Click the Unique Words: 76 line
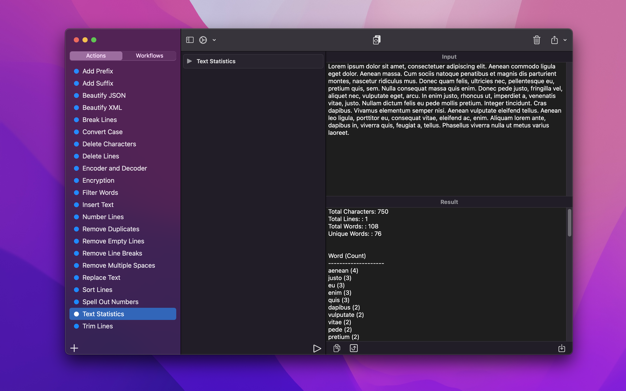Screen dimensions: 626x391 (355, 234)
